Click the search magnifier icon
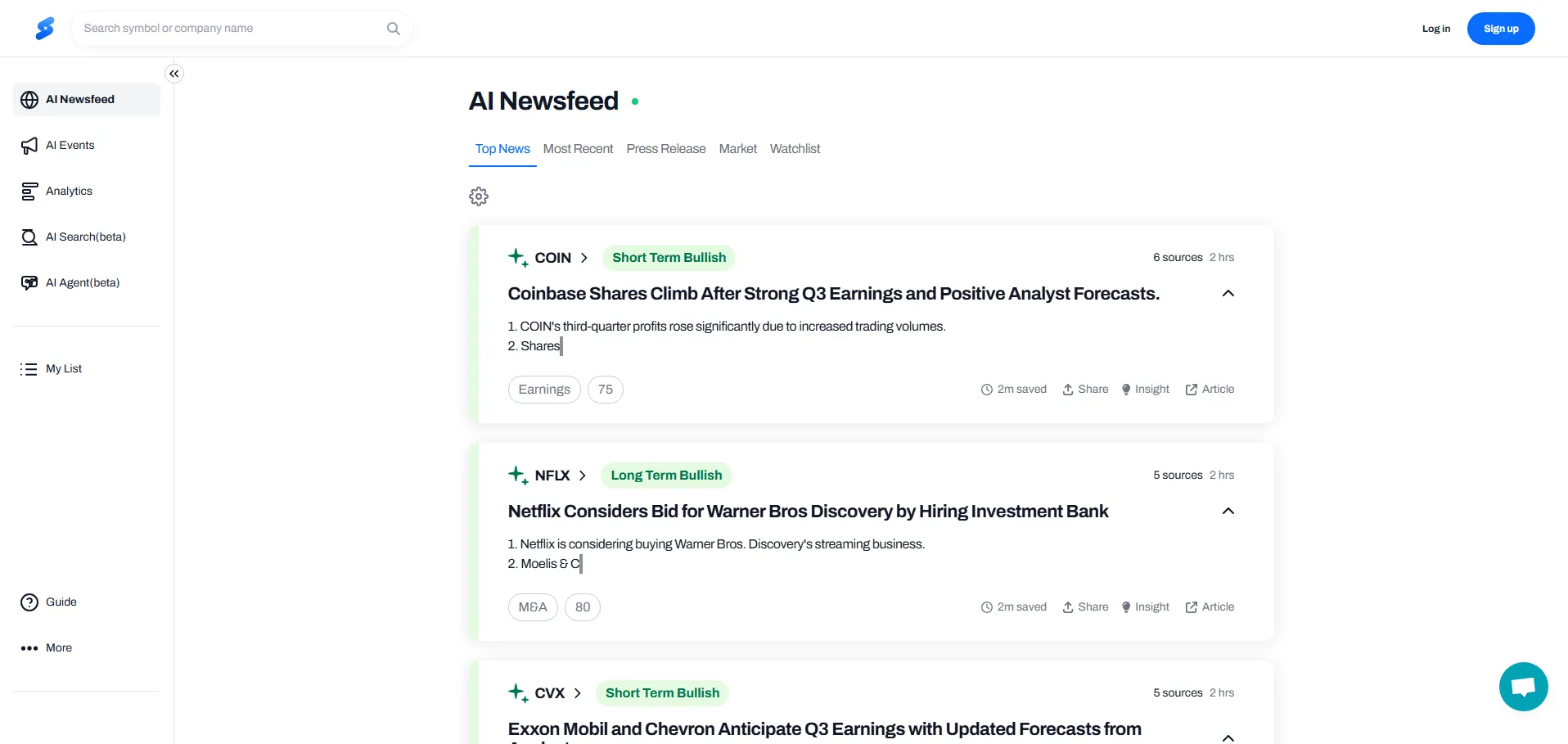The height and width of the screenshot is (744, 1568). (x=394, y=29)
